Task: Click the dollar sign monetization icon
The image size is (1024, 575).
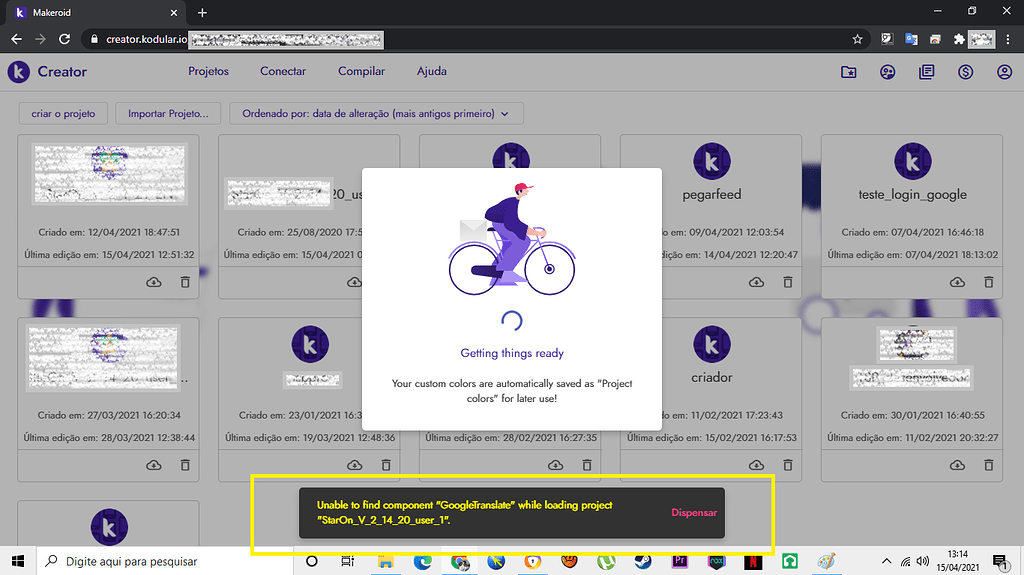Action: pos(965,72)
